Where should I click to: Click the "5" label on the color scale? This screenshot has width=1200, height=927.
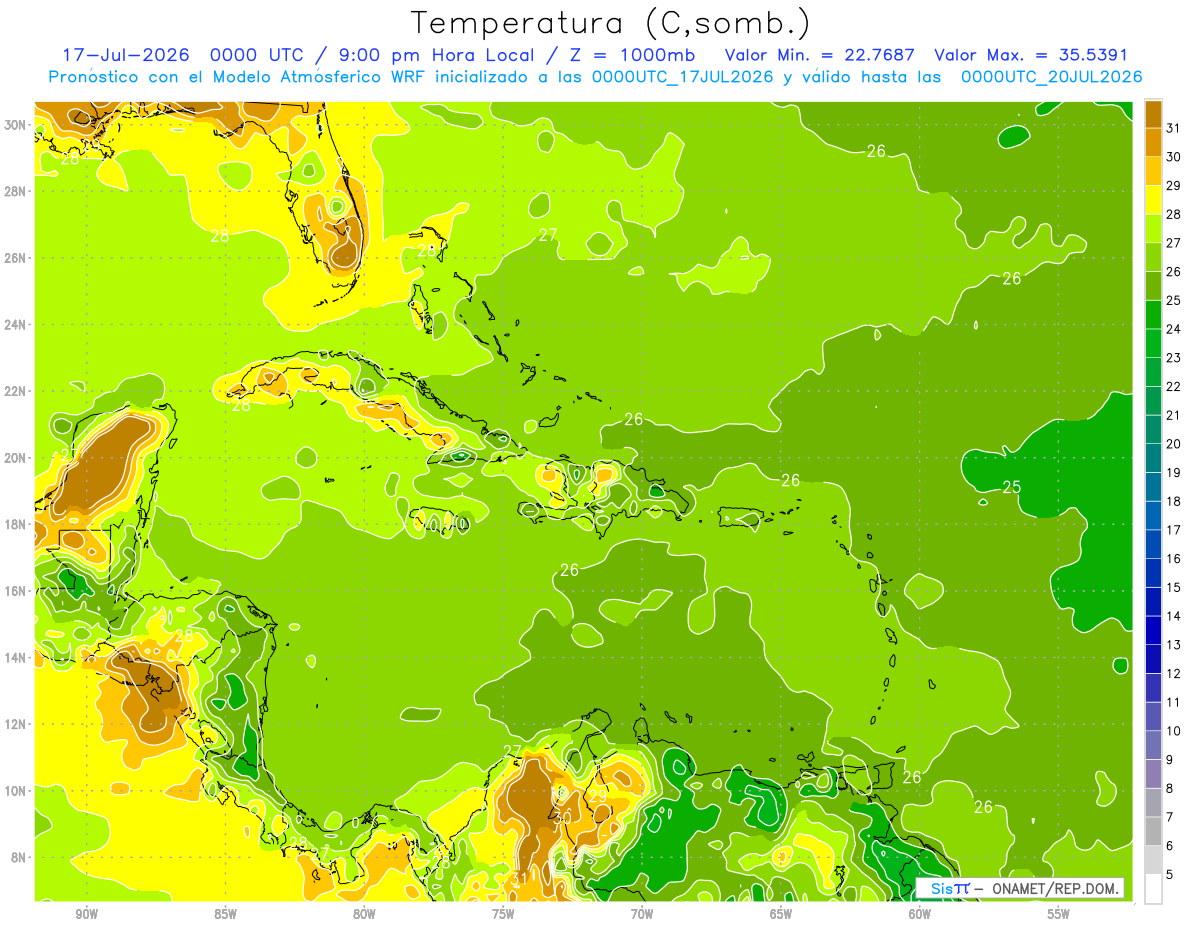point(1169,875)
